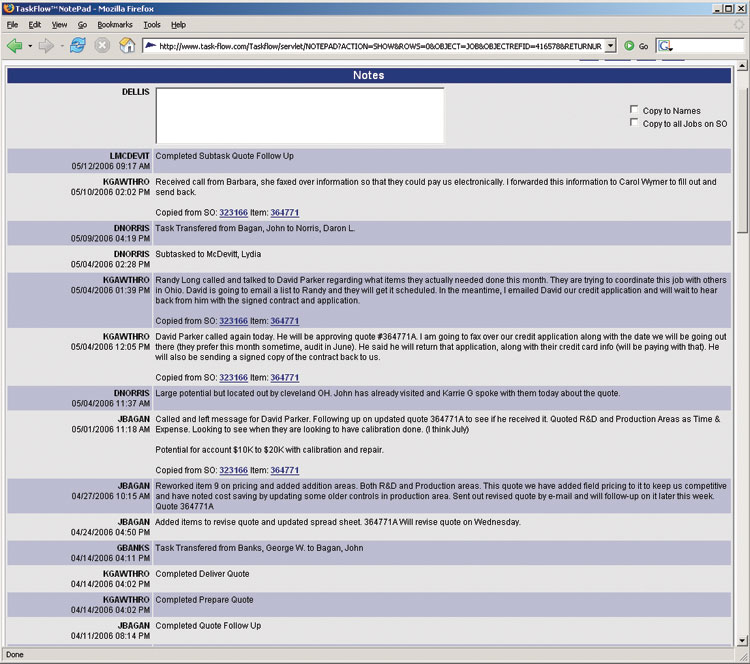Click the URL address field
The width and height of the screenshot is (750, 664).
[380, 46]
